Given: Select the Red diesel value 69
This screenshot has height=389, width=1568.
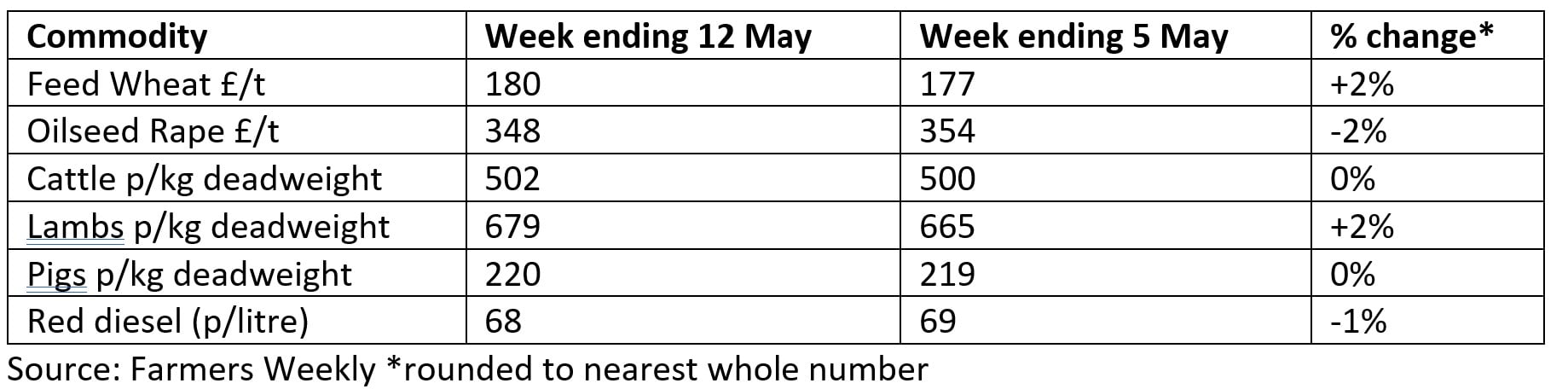Looking at the screenshot, I should point(938,322).
